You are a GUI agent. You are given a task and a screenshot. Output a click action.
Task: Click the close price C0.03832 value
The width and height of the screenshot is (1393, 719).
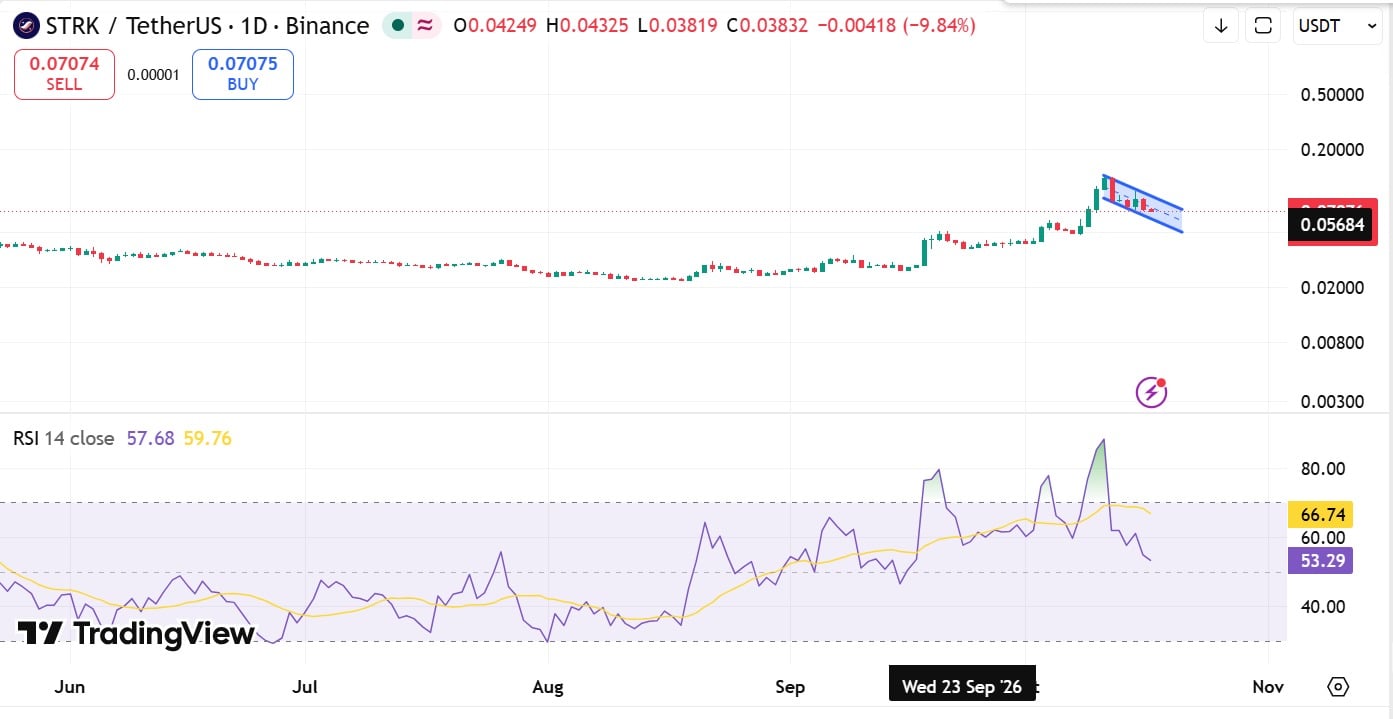pyautogui.click(x=767, y=26)
